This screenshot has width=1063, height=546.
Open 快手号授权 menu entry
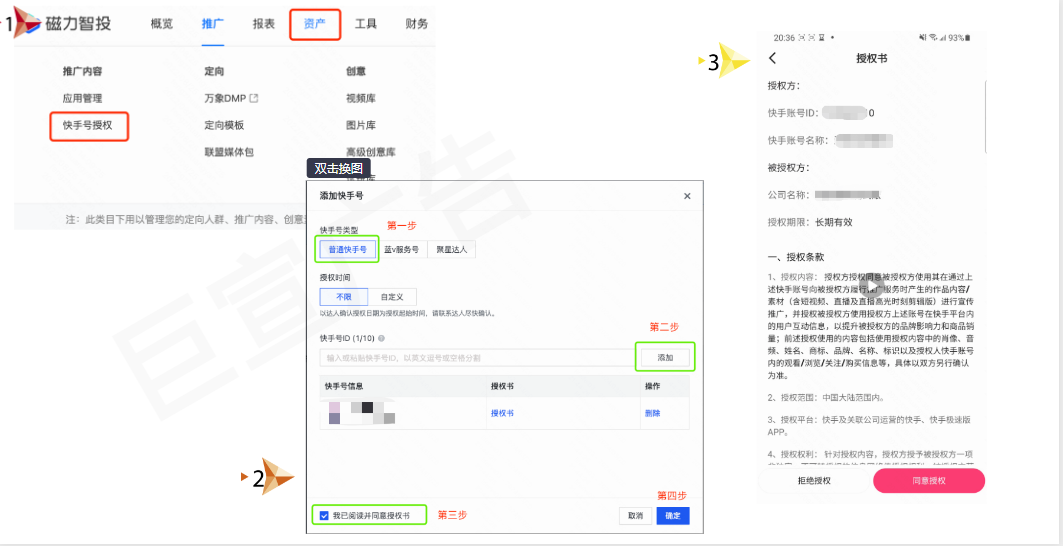point(89,126)
